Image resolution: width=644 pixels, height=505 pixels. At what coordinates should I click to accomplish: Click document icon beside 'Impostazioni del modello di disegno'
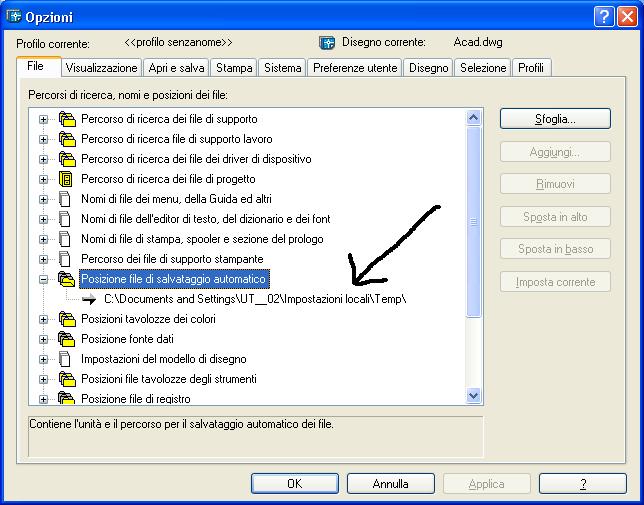tap(67, 359)
